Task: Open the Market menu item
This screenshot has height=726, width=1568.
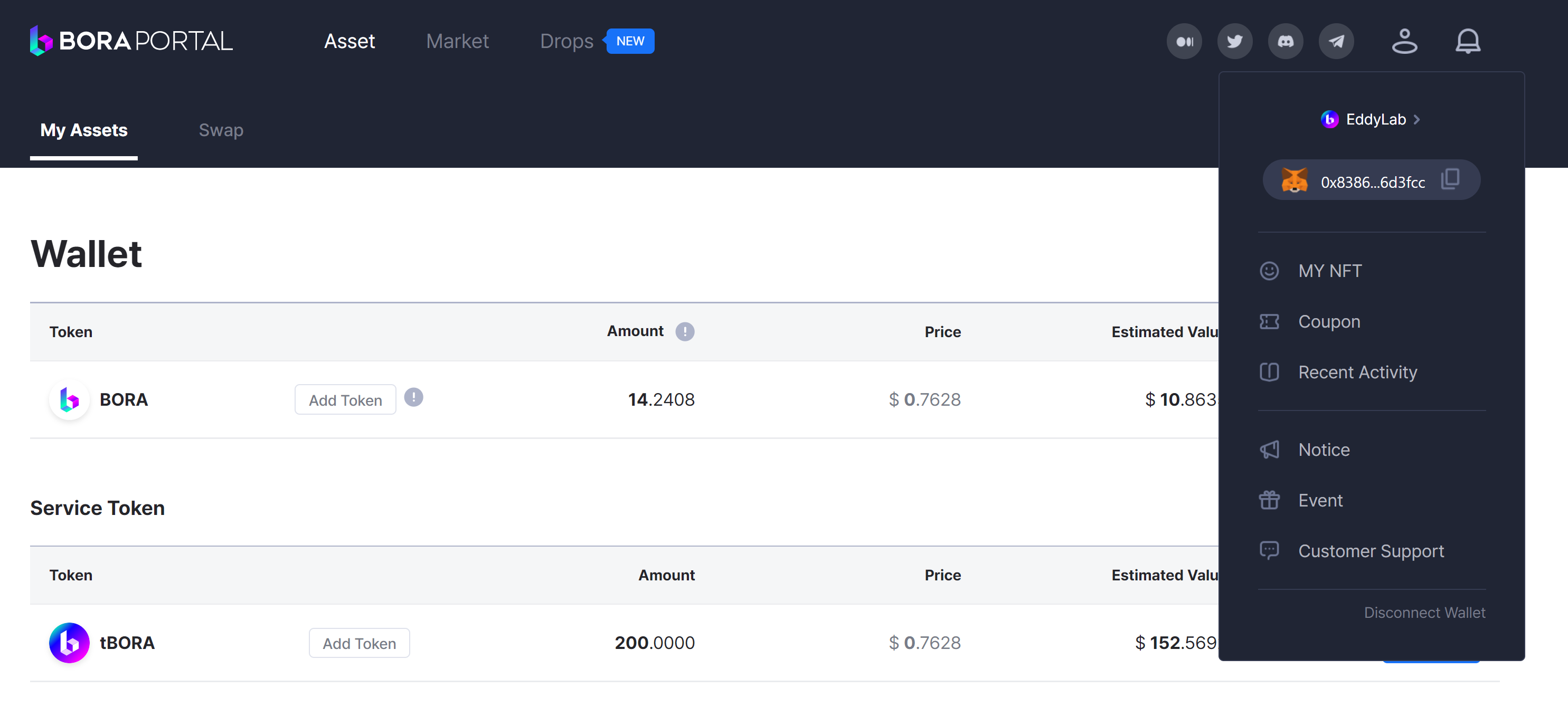Action: [x=457, y=41]
